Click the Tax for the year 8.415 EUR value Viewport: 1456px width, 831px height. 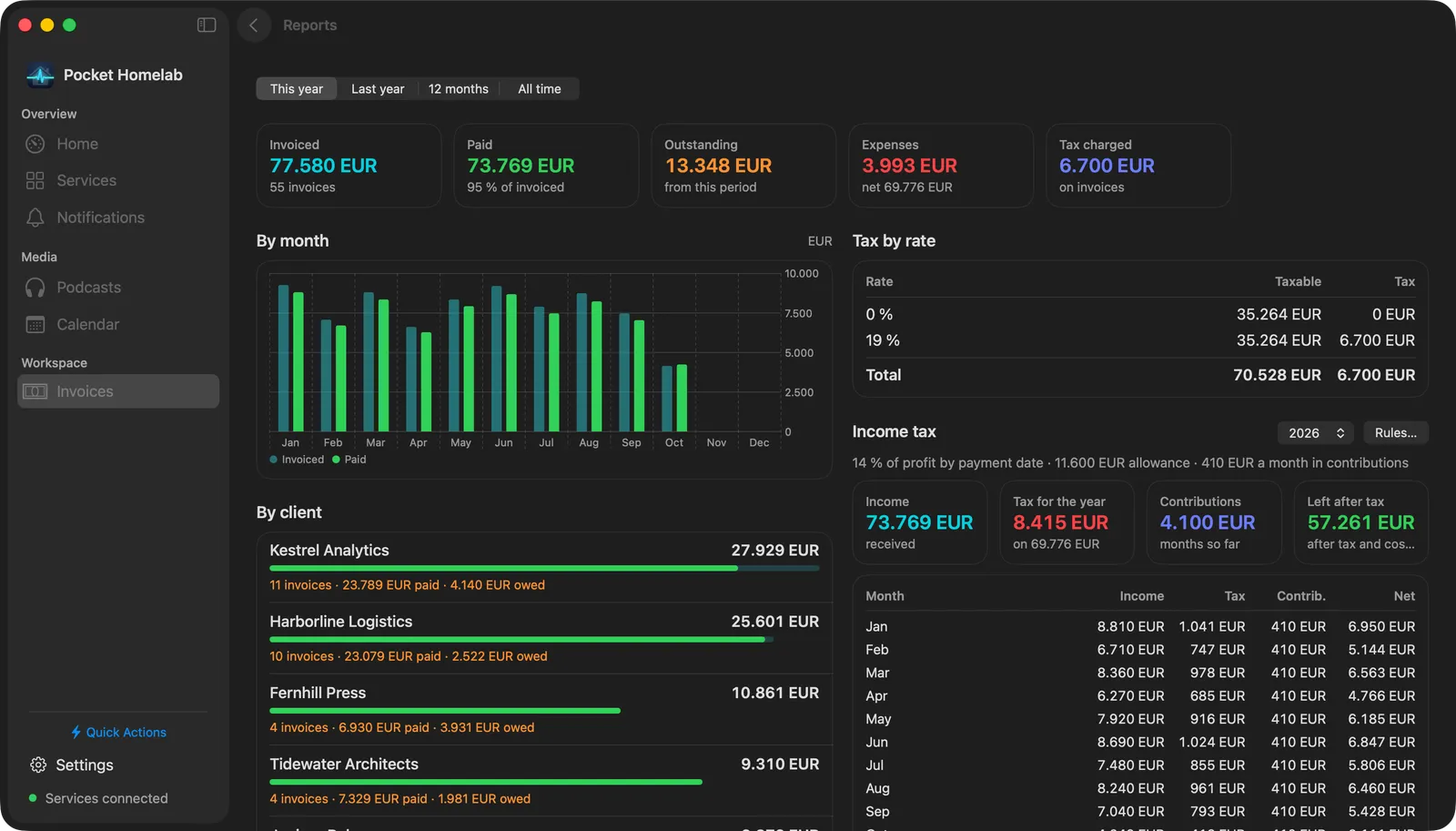(x=1060, y=523)
